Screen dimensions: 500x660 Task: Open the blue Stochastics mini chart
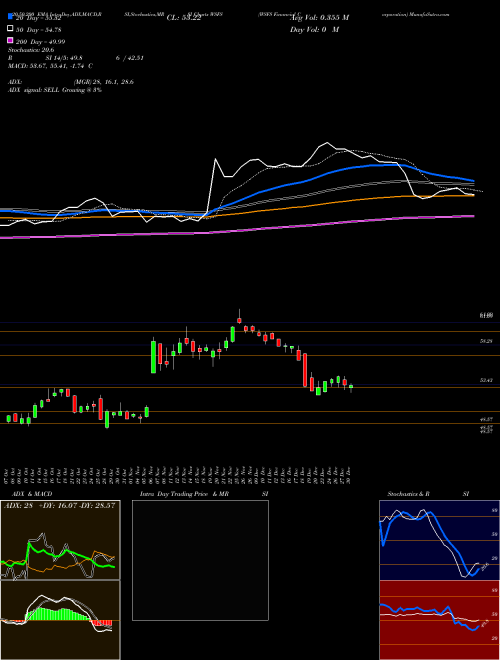pos(439,540)
